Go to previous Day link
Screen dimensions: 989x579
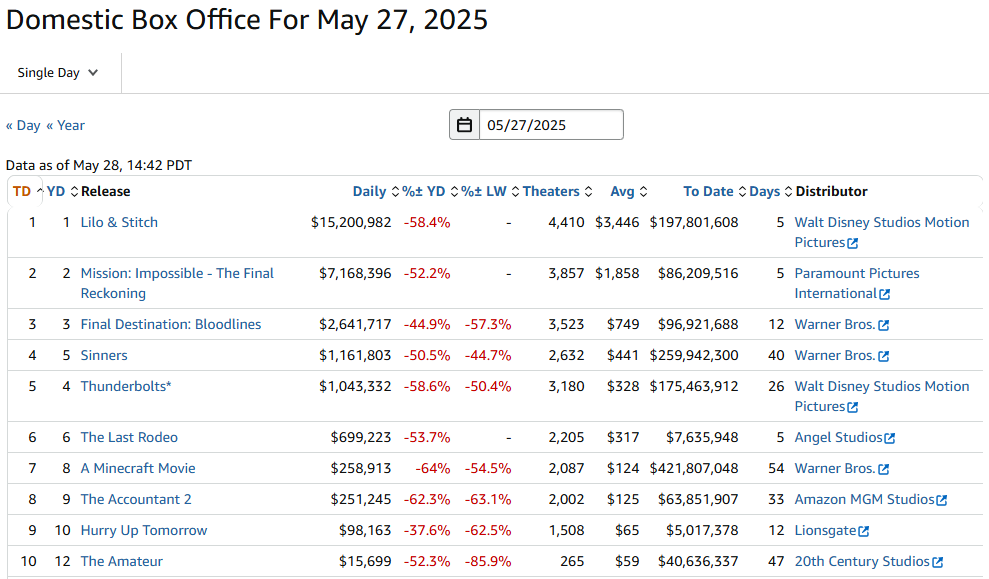[x=23, y=125]
